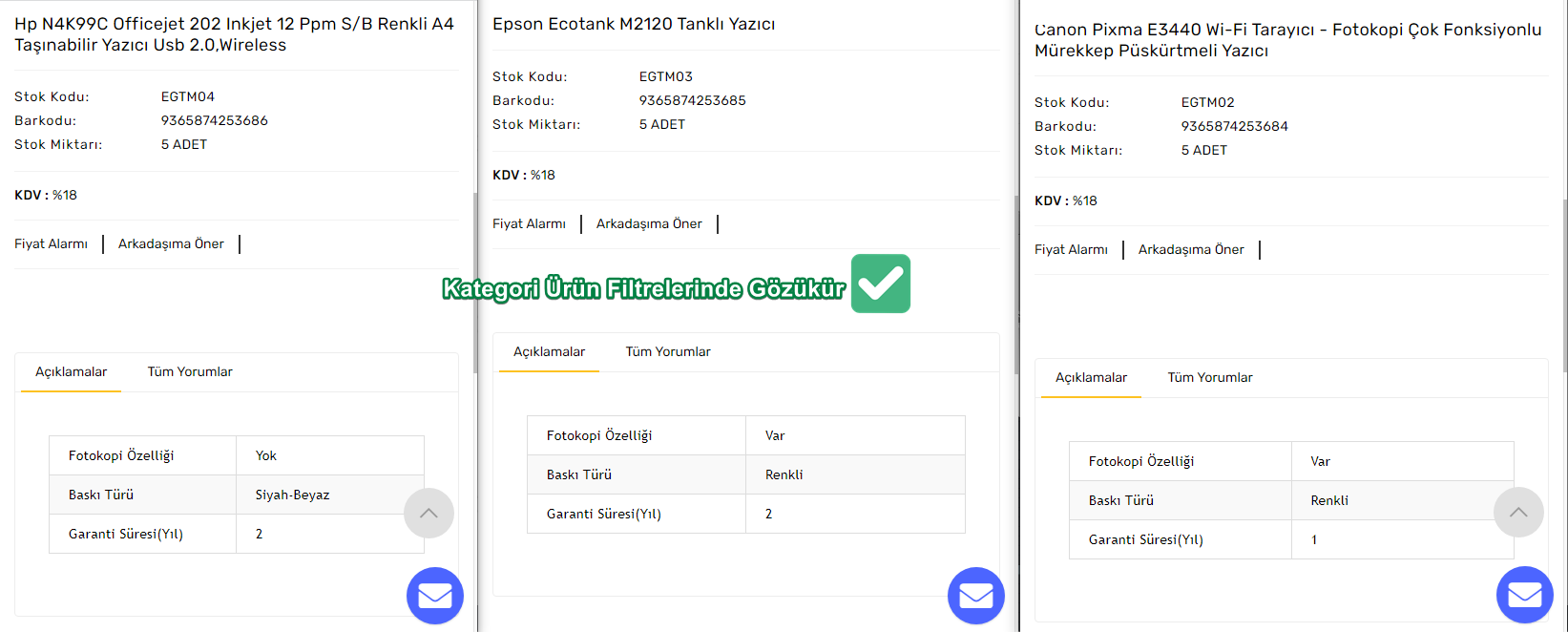This screenshot has width=1568, height=632.
Task: Select barcode 9365874253685
Action: [x=693, y=100]
